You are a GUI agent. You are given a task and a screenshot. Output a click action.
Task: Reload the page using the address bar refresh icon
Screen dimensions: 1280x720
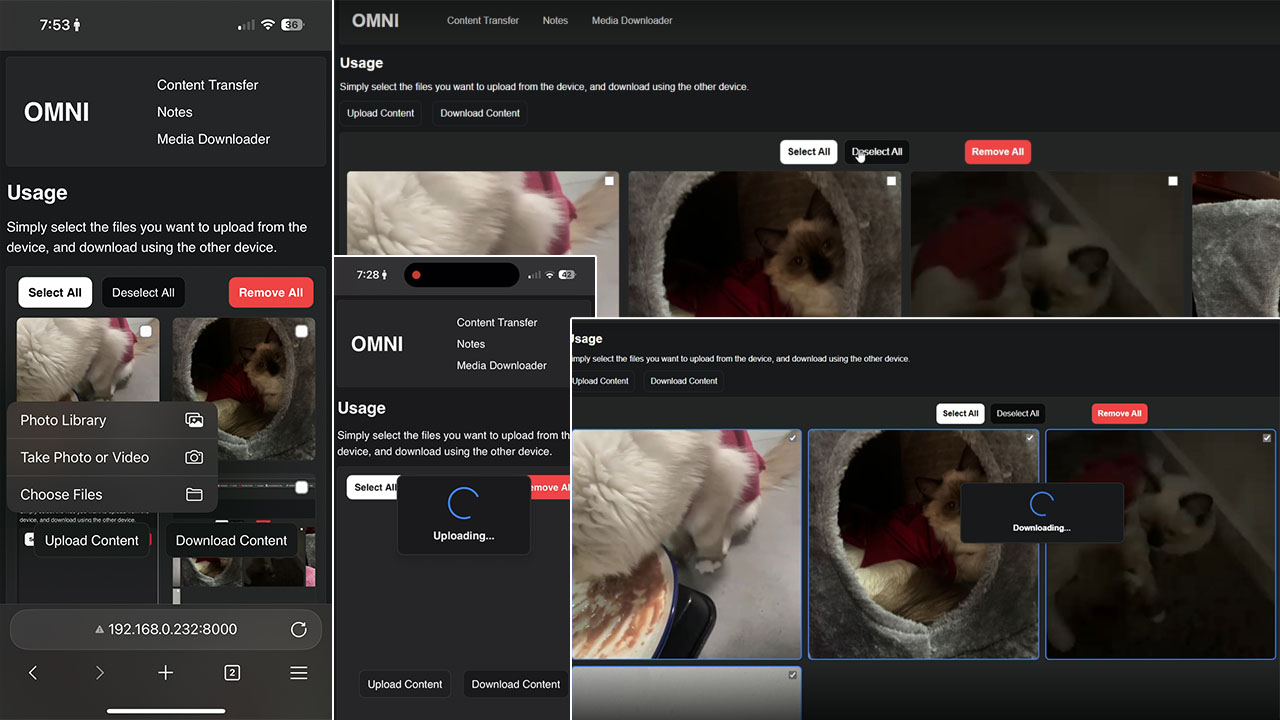tap(298, 629)
